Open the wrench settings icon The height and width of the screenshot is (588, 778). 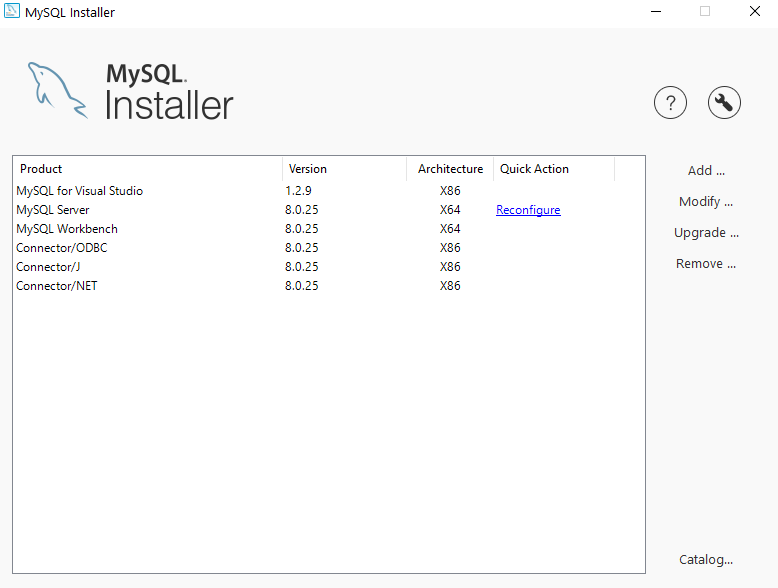tap(724, 102)
